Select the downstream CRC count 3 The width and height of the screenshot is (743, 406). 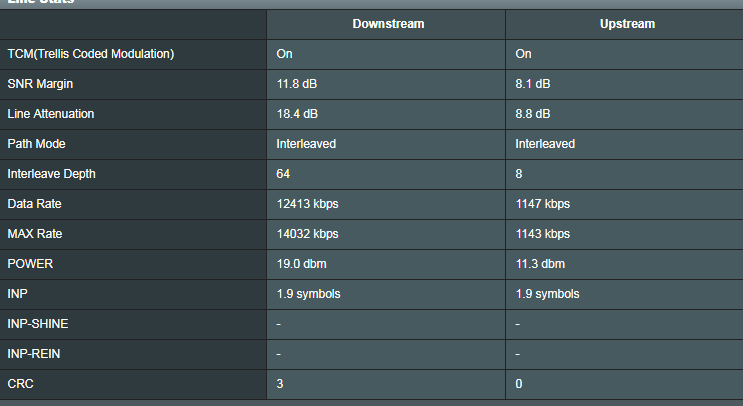tap(280, 384)
